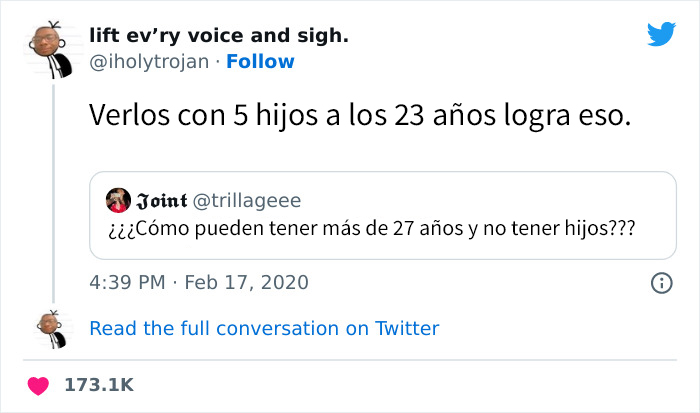The image size is (700, 413).
Task: Click Joint's small avatar in quoted tweet
Action: 117,200
